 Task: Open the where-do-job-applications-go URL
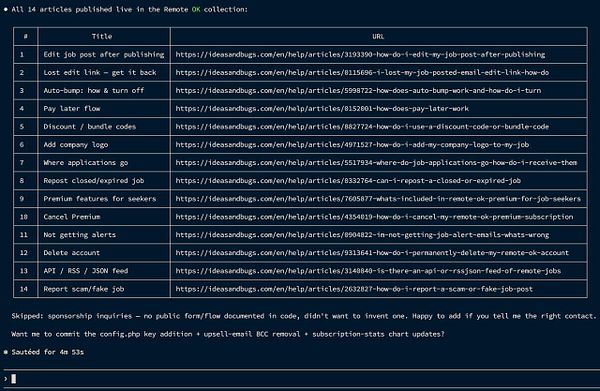[x=376, y=163]
